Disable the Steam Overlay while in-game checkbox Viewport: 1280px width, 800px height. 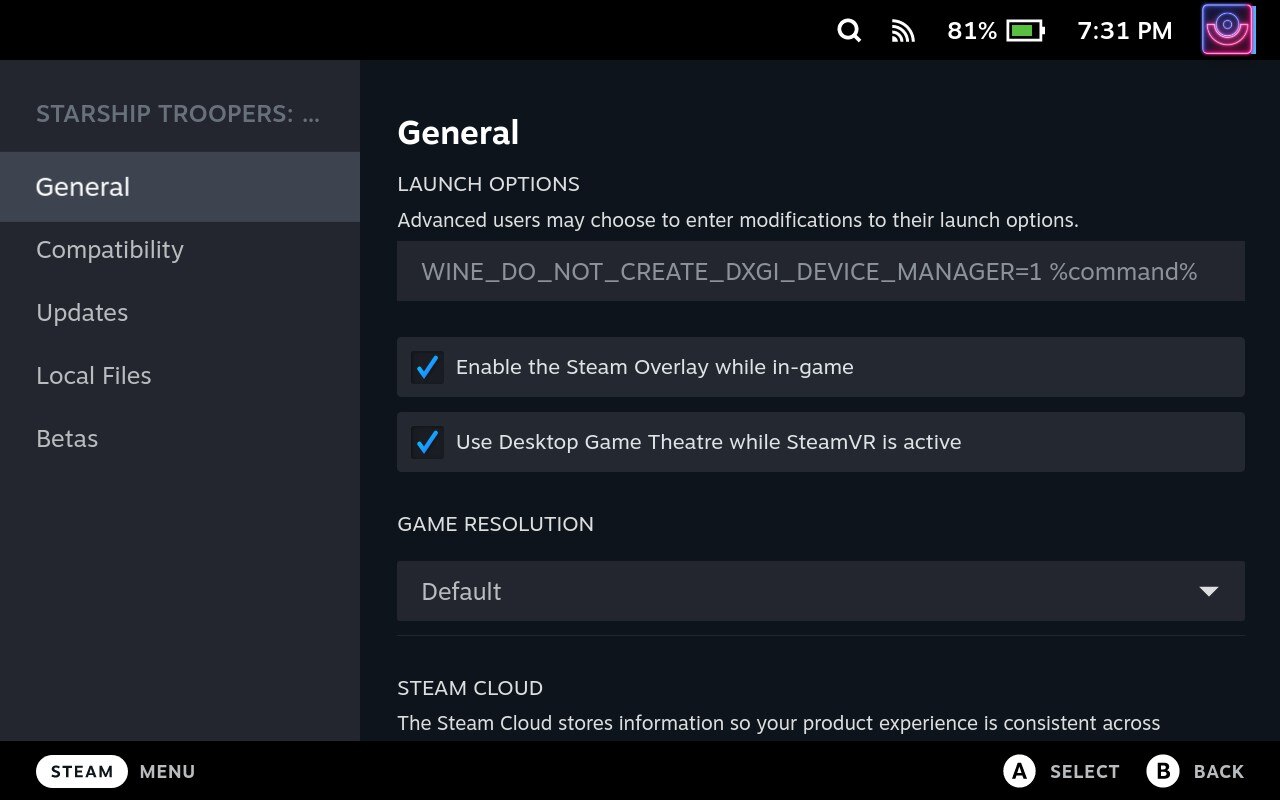click(428, 367)
